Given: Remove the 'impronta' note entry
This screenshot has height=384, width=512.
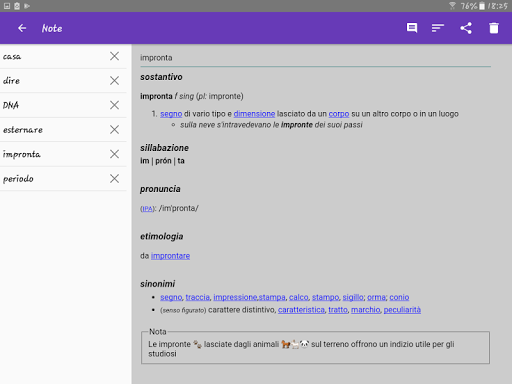Looking at the screenshot, I should pyautogui.click(x=114, y=154).
